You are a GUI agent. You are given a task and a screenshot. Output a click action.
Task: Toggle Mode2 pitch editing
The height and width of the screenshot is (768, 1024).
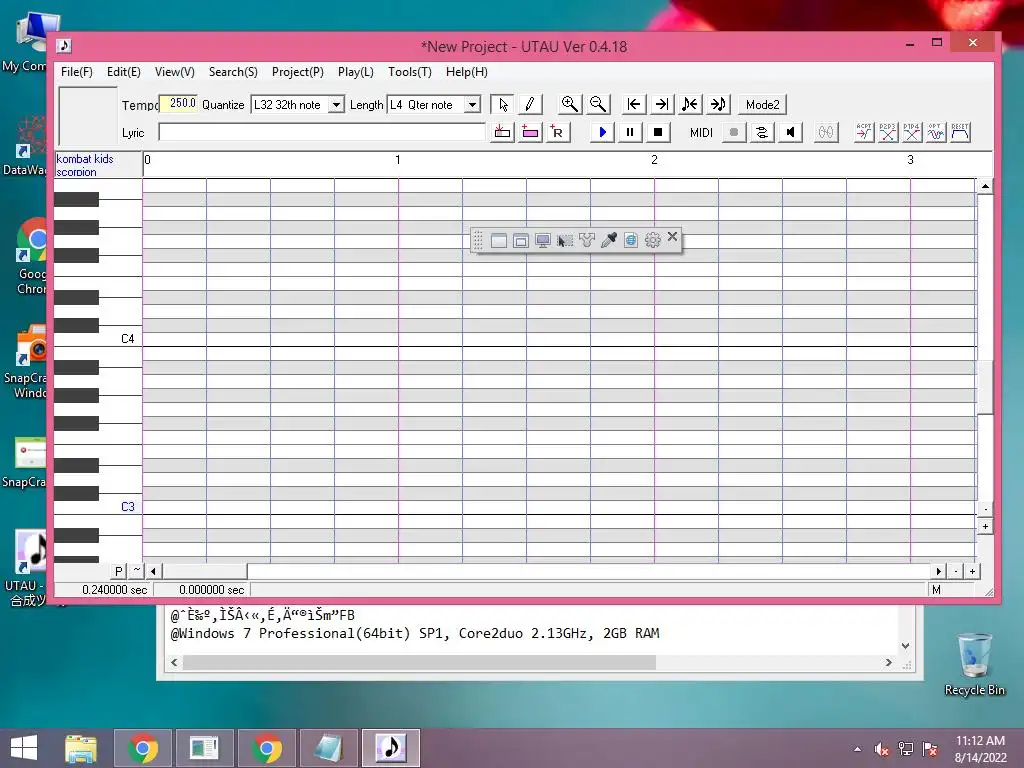coord(762,104)
